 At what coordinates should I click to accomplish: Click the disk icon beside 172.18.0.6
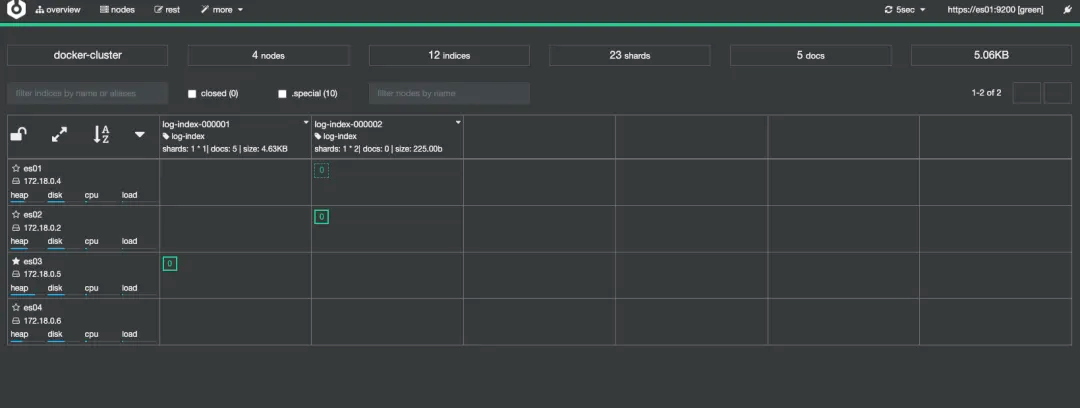pyautogui.click(x=17, y=320)
